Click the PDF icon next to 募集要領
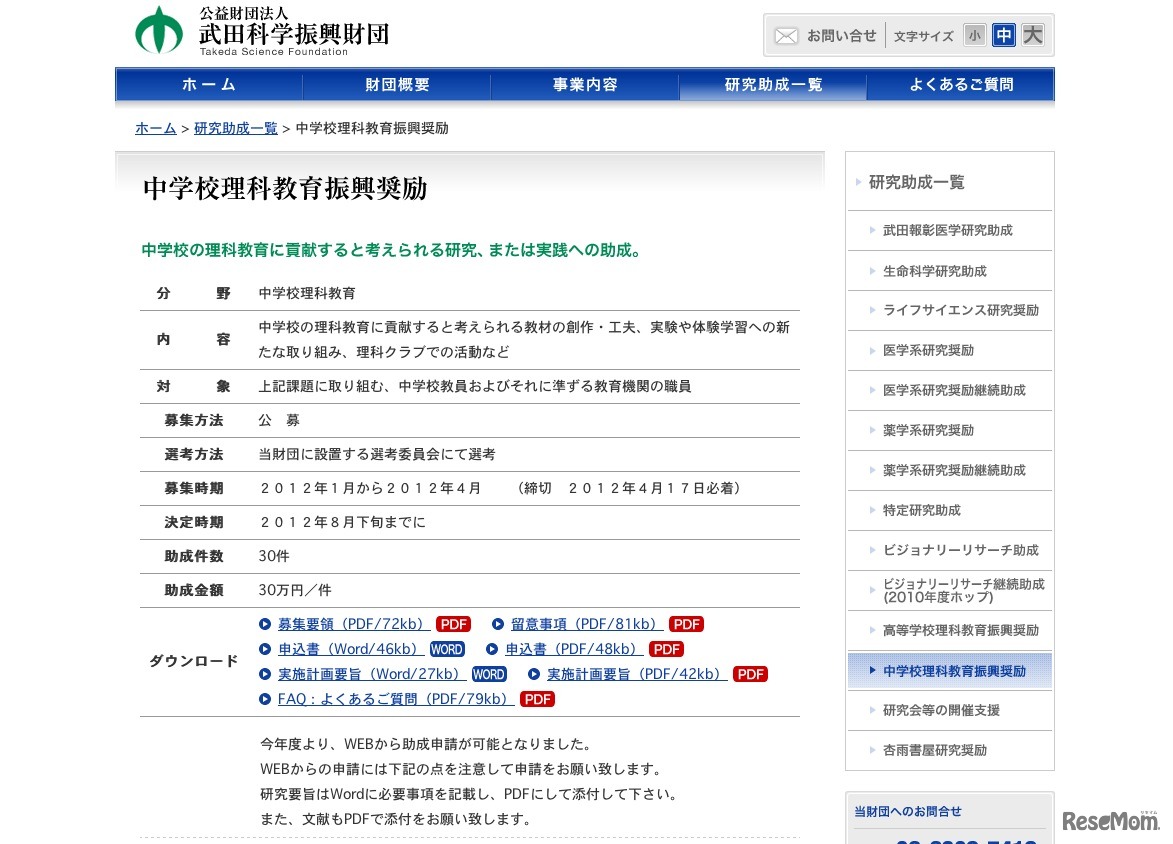The width and height of the screenshot is (1173, 844). [453, 623]
